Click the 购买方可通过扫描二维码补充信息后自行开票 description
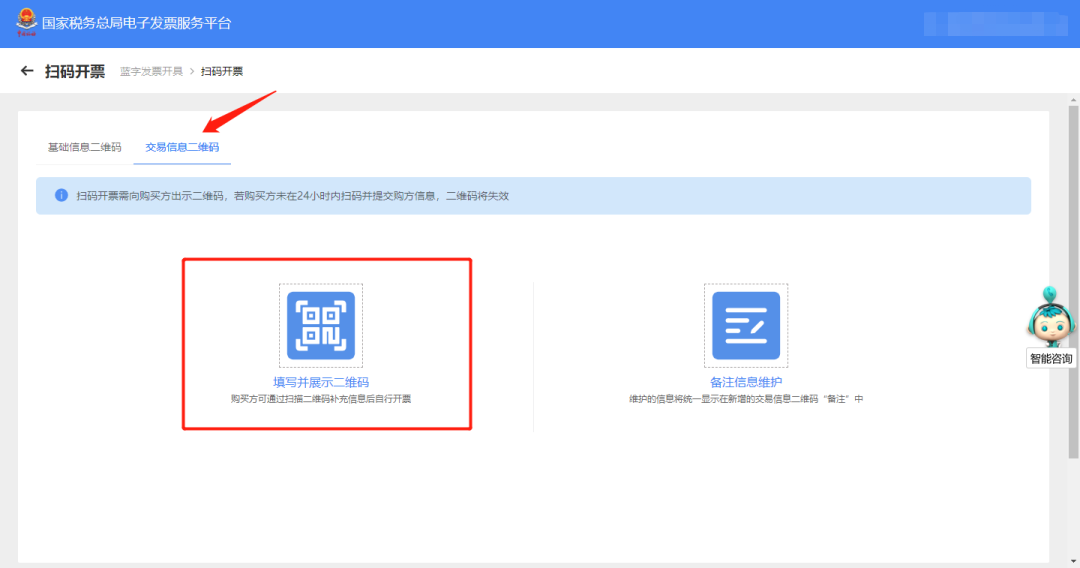This screenshot has width=1080, height=568. (x=321, y=399)
